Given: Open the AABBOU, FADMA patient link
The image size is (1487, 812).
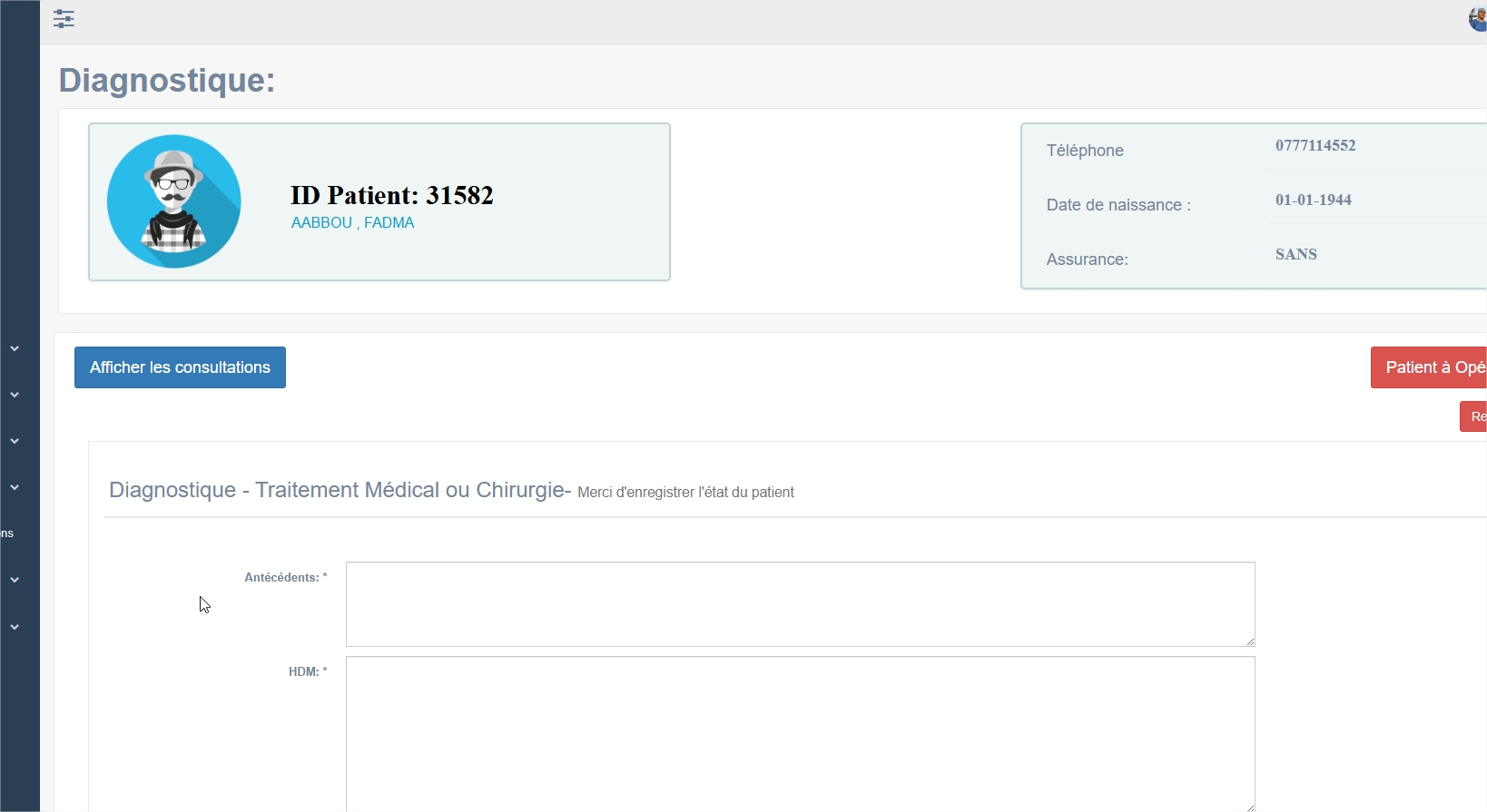Looking at the screenshot, I should click(x=352, y=223).
